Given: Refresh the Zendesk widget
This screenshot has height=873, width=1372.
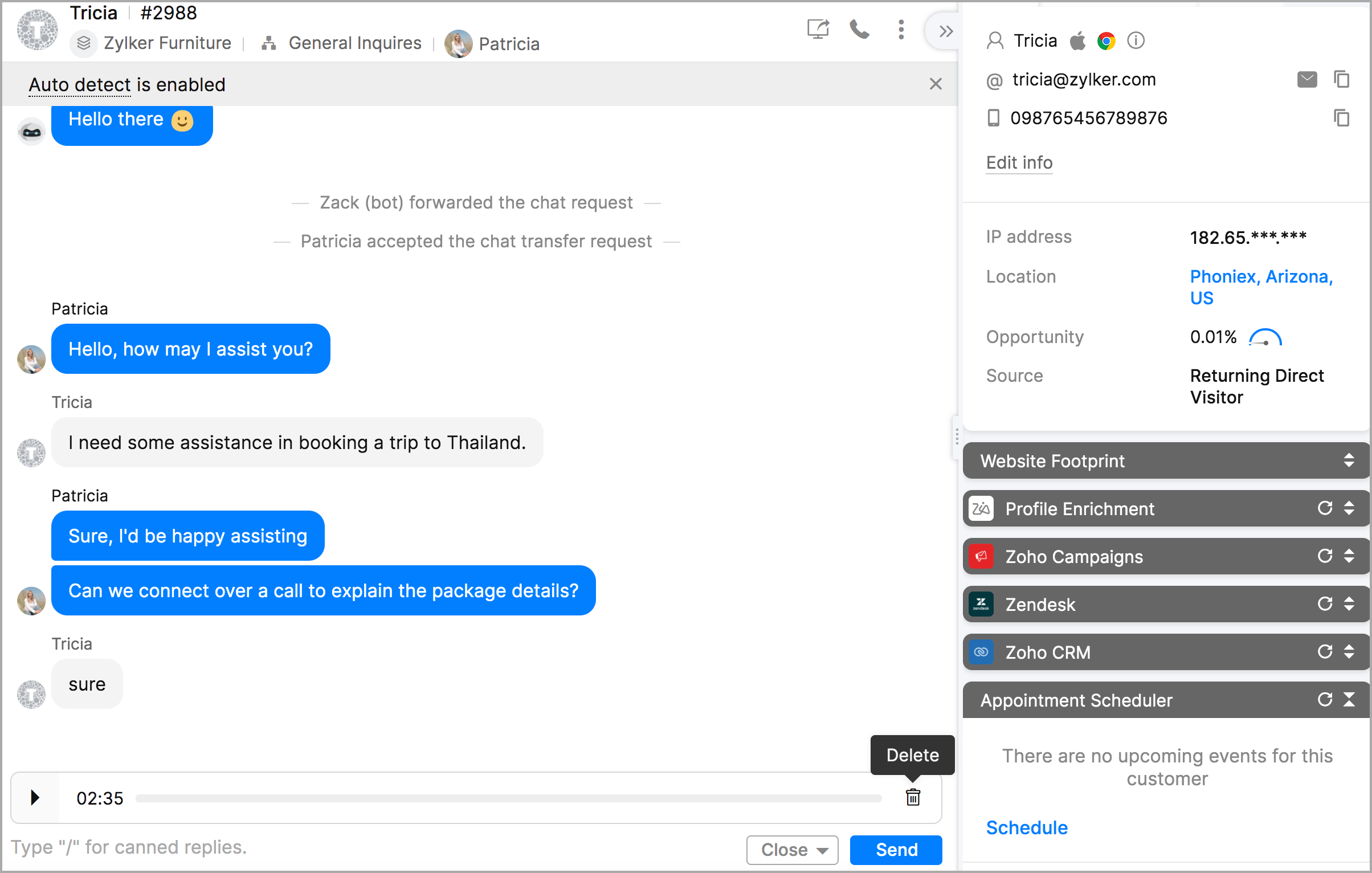Looking at the screenshot, I should click(1325, 604).
